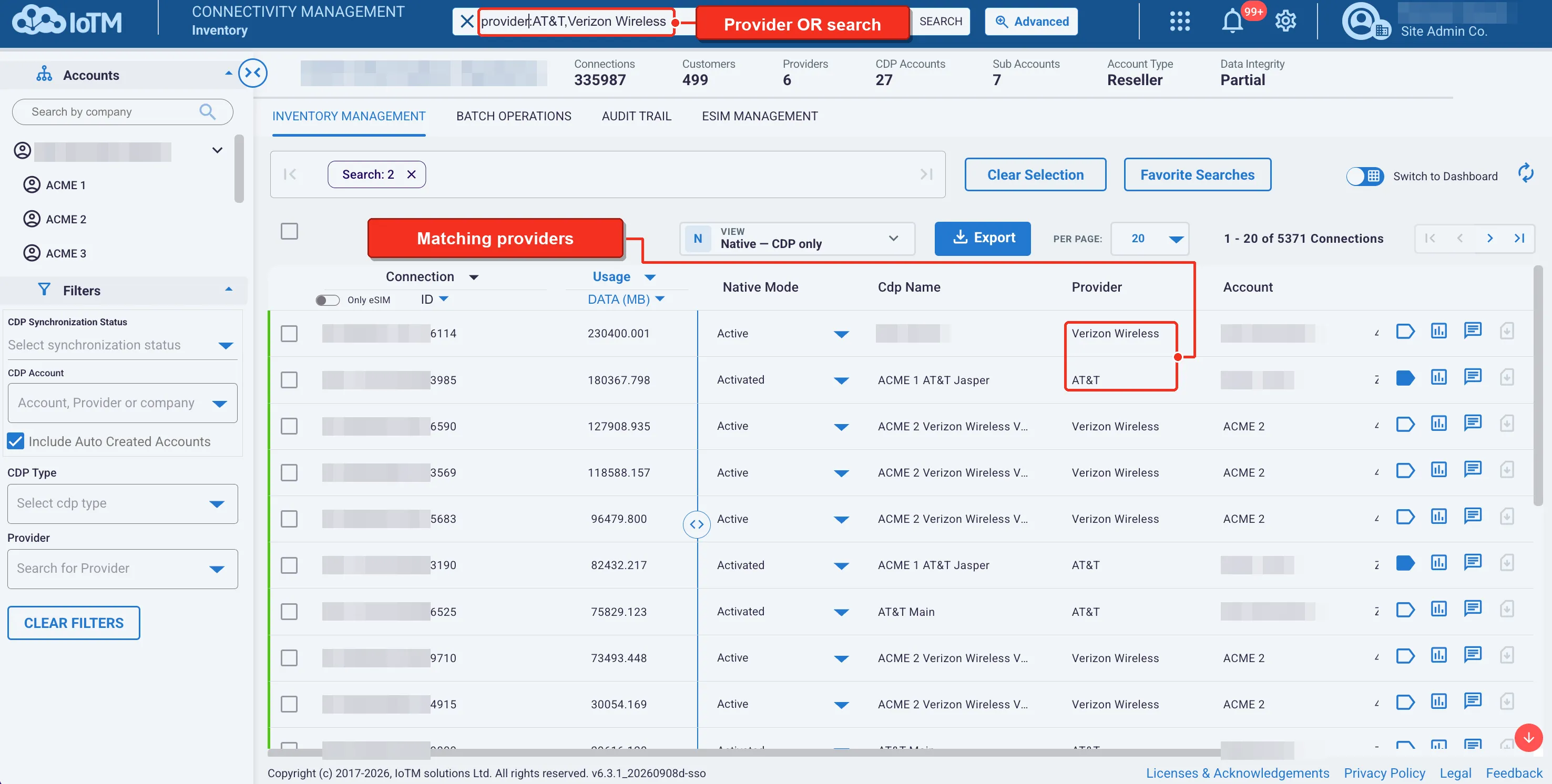Switch to Audit Trail tab
Viewport: 1552px width, 784px height.
point(636,116)
